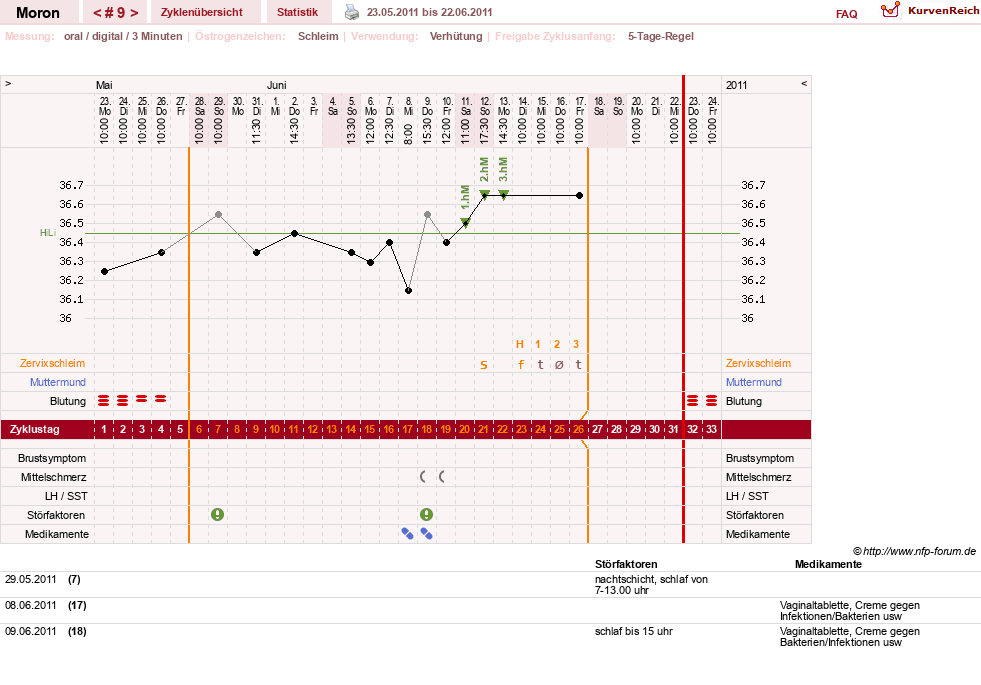
Task: Click the left Muttermund row label
Action: point(58,382)
